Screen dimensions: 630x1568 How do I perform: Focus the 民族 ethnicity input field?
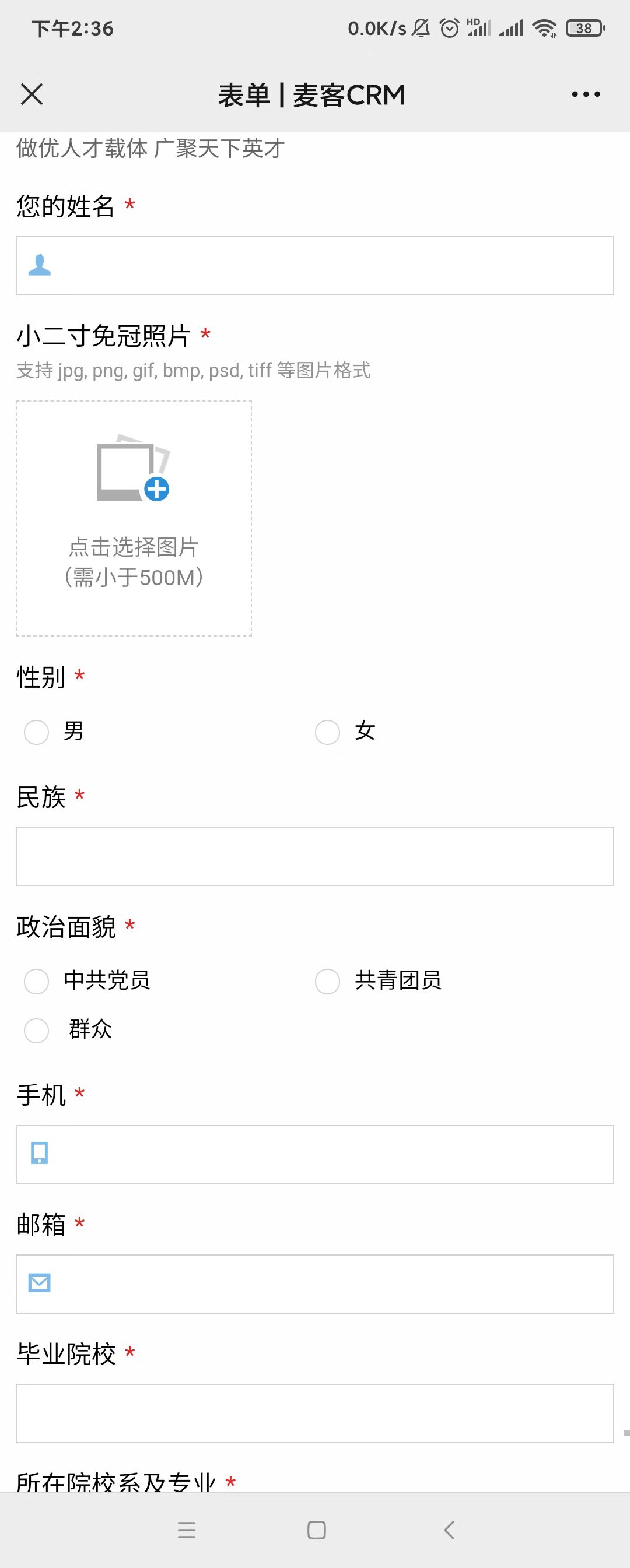314,856
